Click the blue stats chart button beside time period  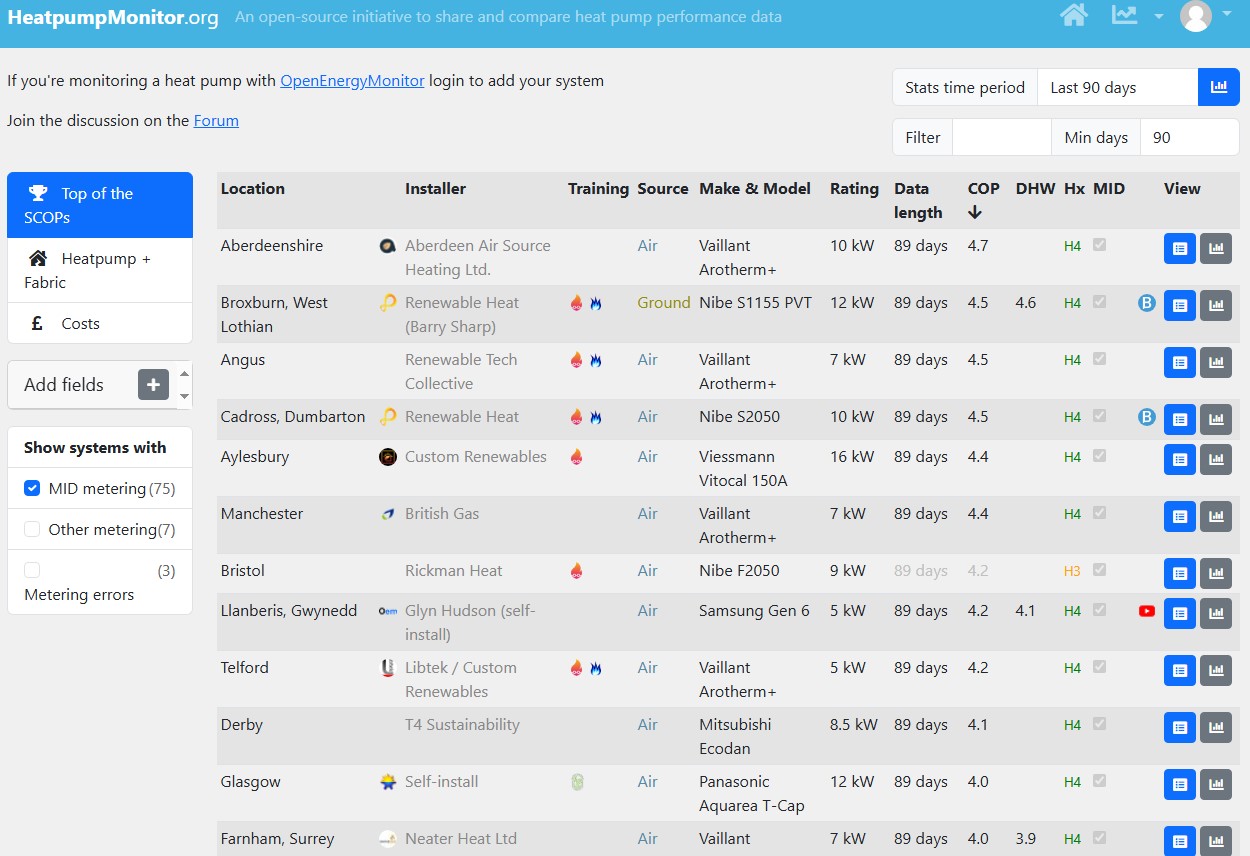1218,87
